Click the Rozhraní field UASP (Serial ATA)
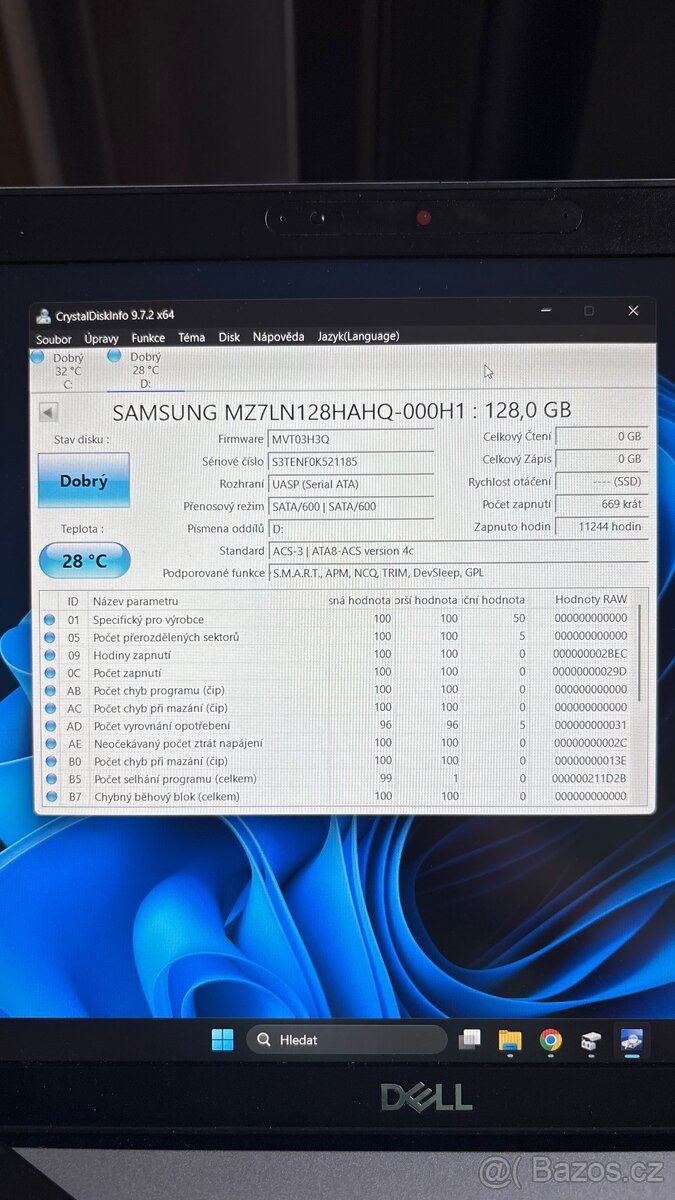 click(x=351, y=484)
